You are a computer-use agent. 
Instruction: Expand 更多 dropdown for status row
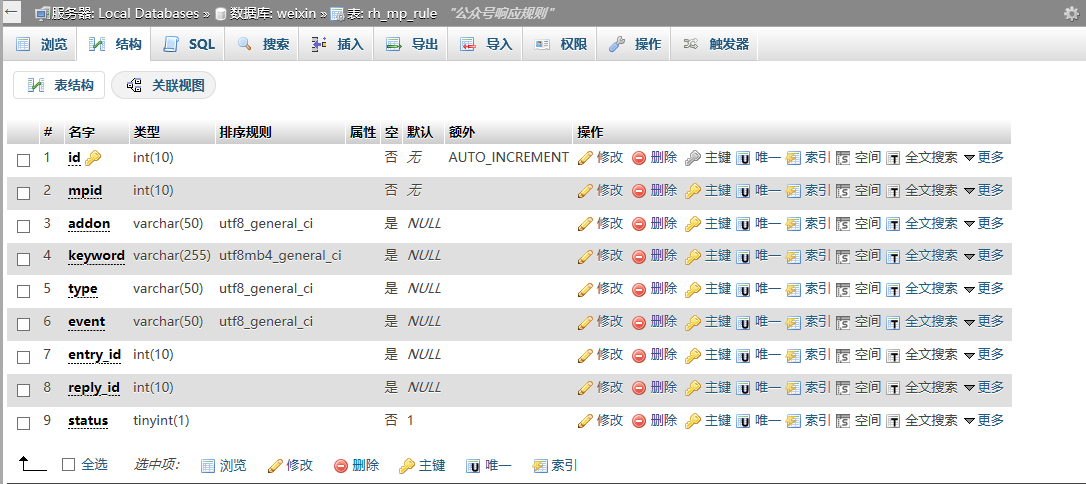(x=984, y=420)
